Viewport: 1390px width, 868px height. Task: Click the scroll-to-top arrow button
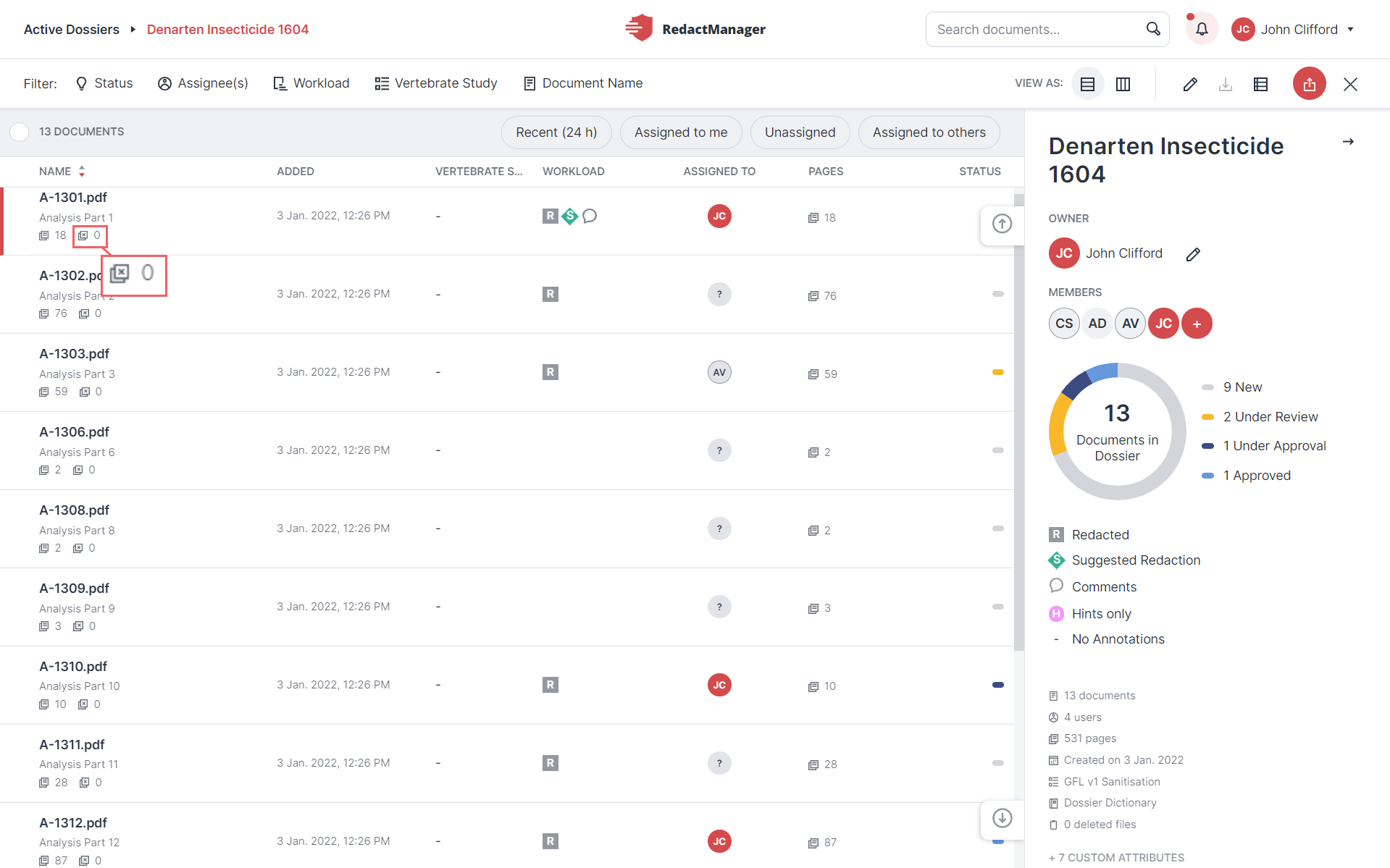(x=1002, y=224)
